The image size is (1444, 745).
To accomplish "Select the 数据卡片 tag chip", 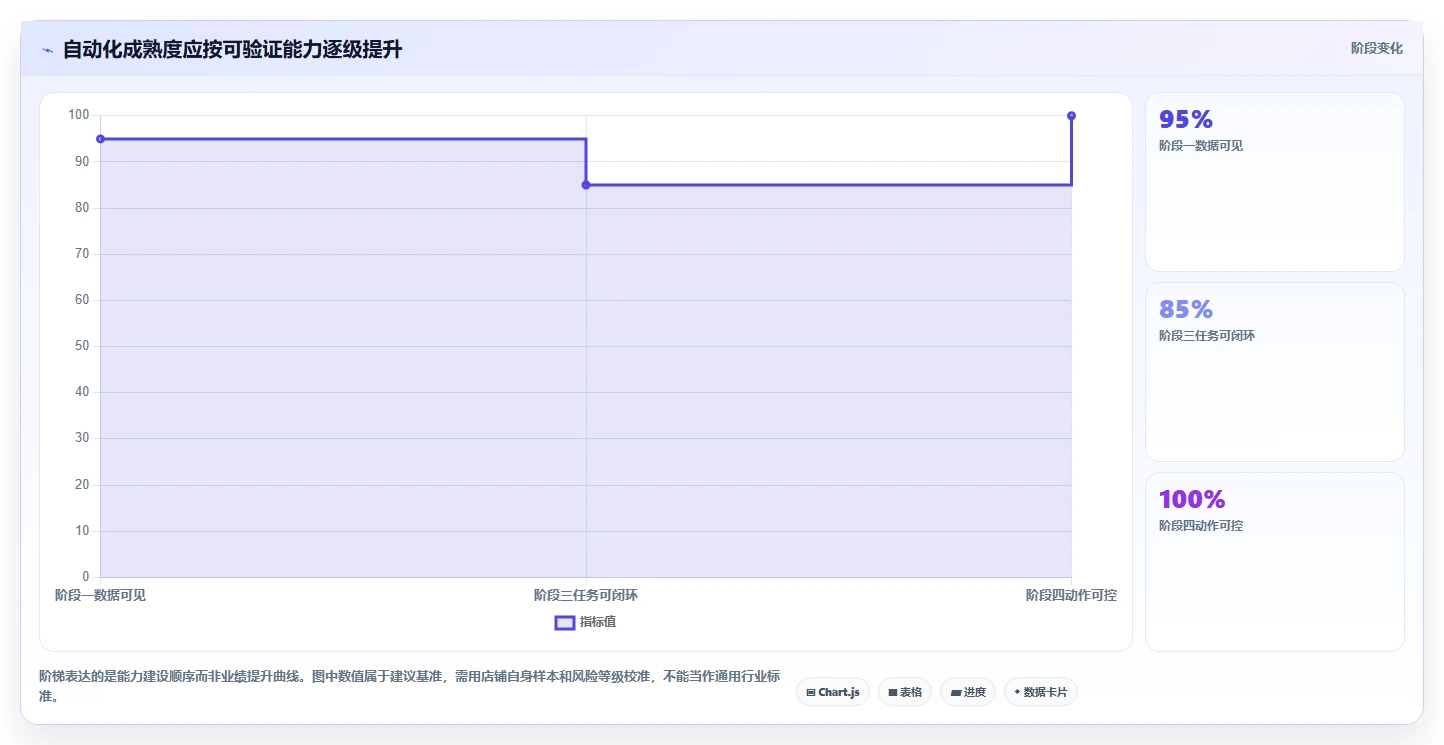I will (1040, 692).
